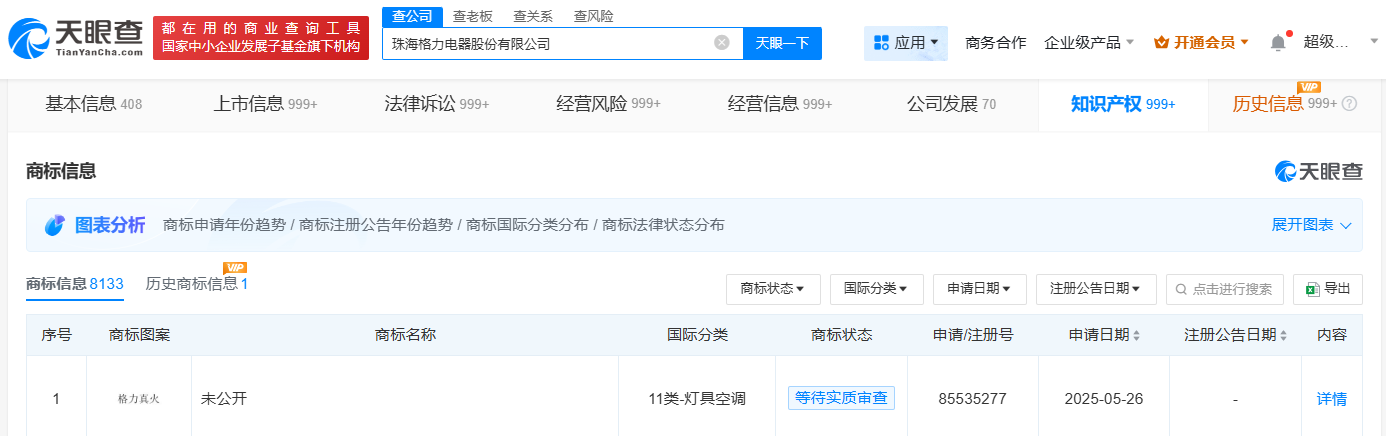The image size is (1386, 436).
Task: Open 商务合作 link
Action: click(x=995, y=43)
